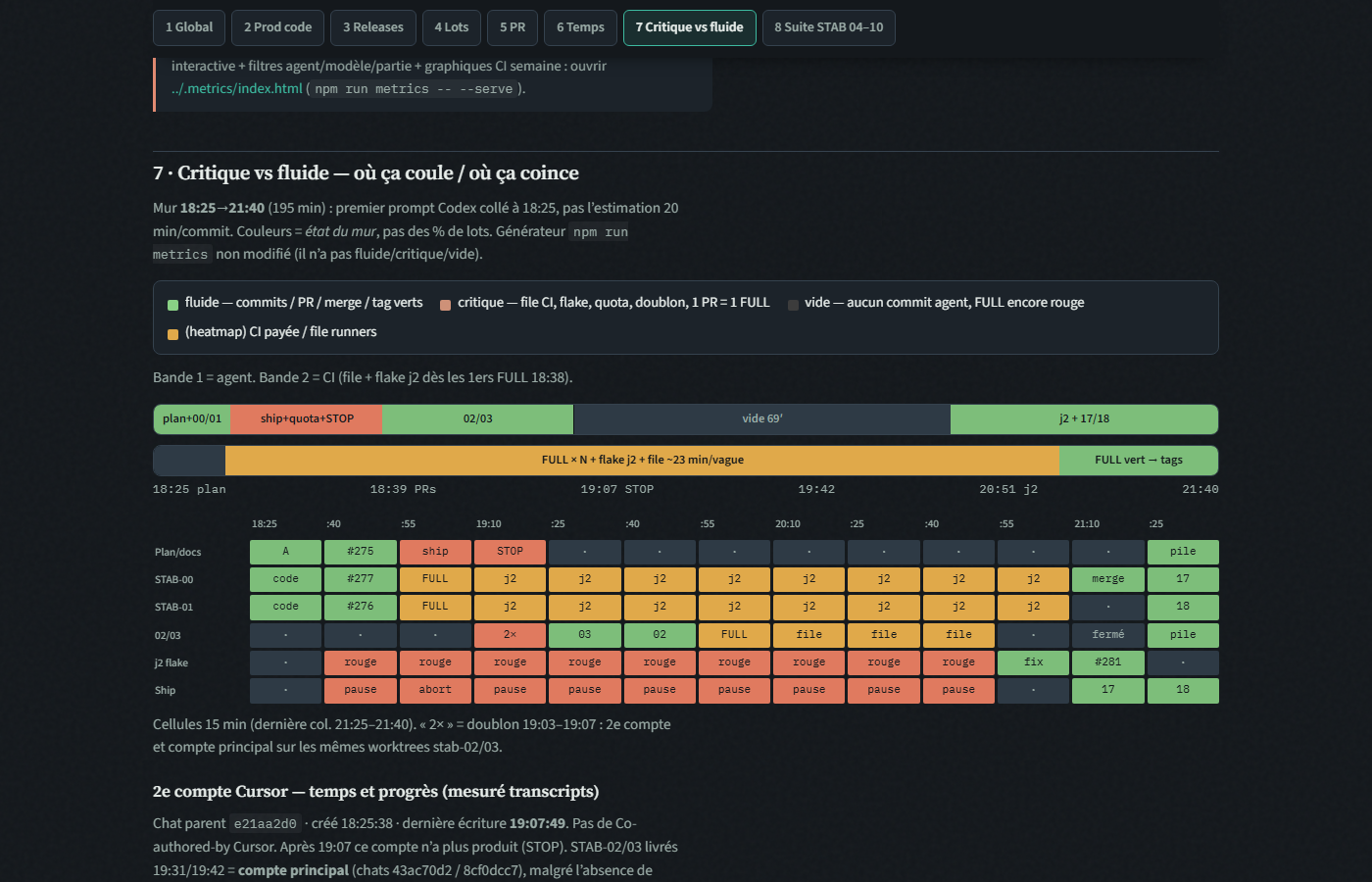The image size is (1372, 882).
Task: Click the fermé cell in 02/03 row
Action: [1108, 635]
